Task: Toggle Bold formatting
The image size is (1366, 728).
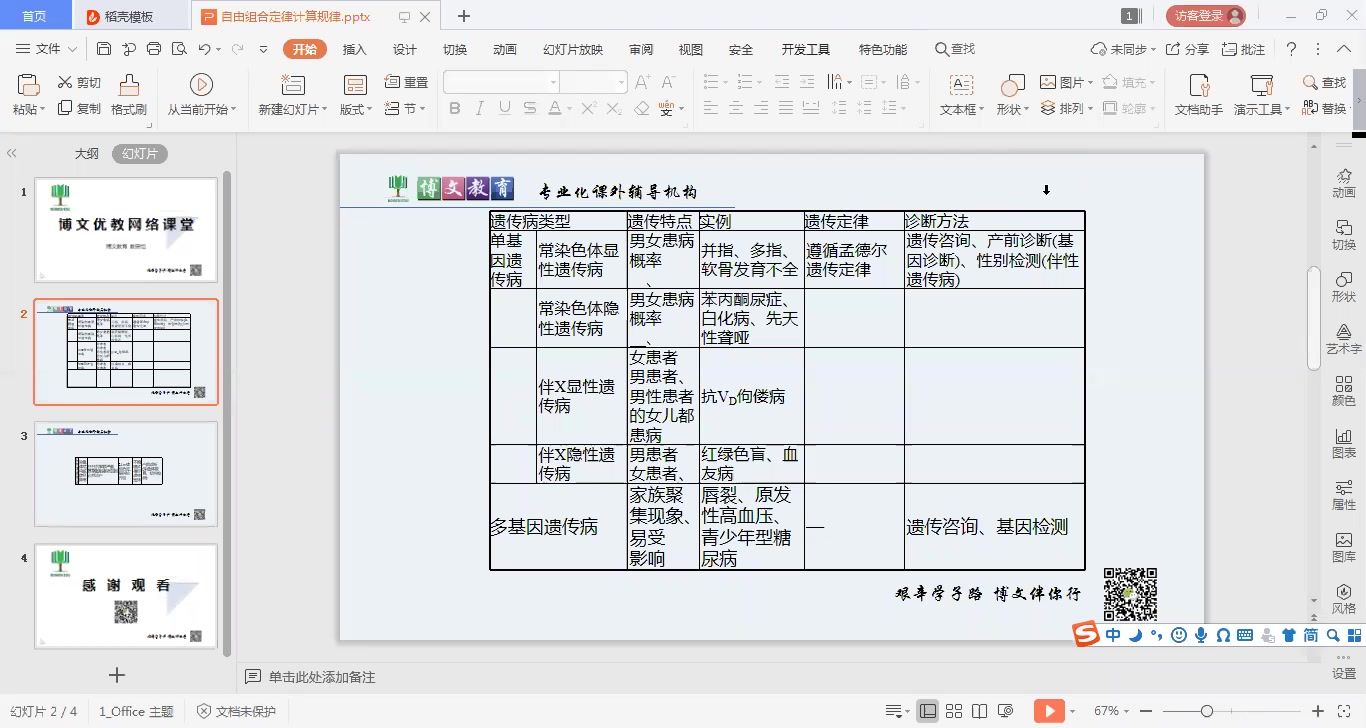Action: click(x=455, y=108)
